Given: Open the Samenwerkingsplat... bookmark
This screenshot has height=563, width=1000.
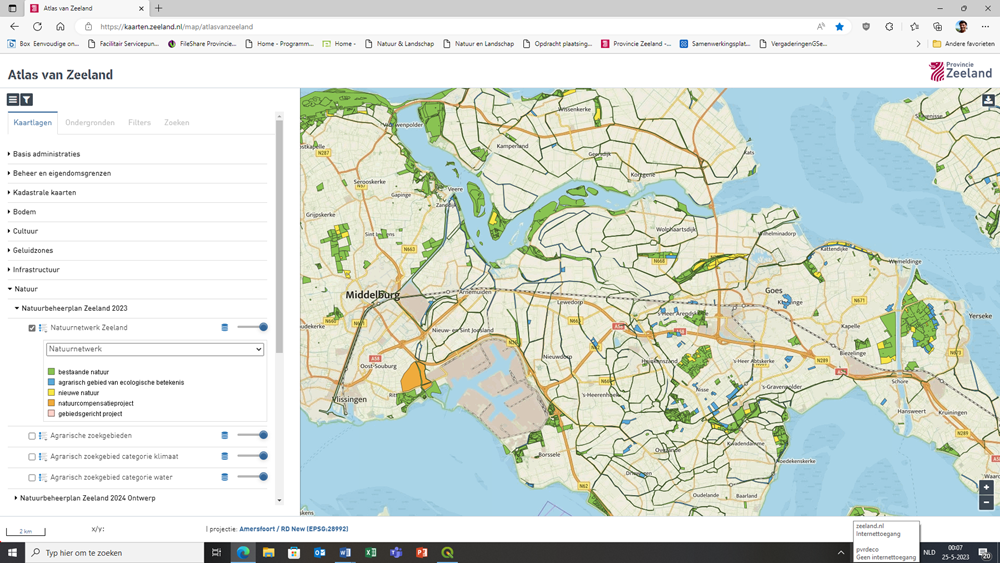Looking at the screenshot, I should (715, 44).
